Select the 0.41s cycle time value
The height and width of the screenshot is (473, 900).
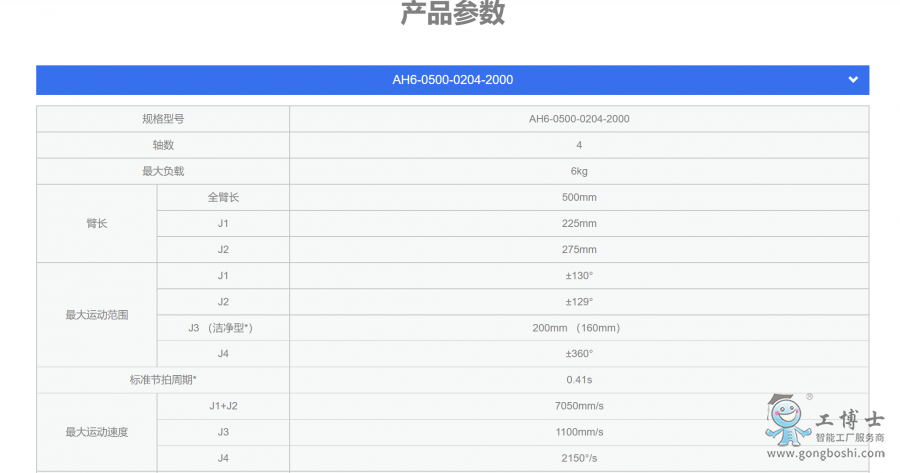coord(579,380)
